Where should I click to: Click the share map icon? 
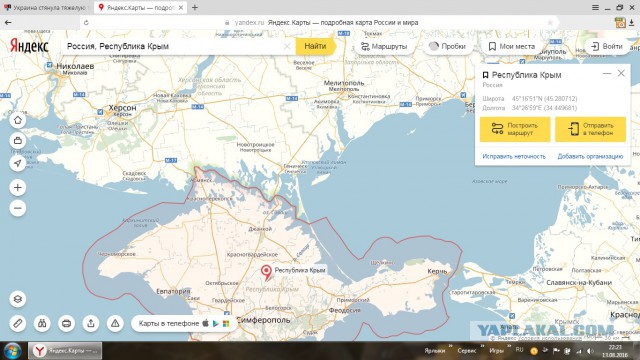pos(91,324)
